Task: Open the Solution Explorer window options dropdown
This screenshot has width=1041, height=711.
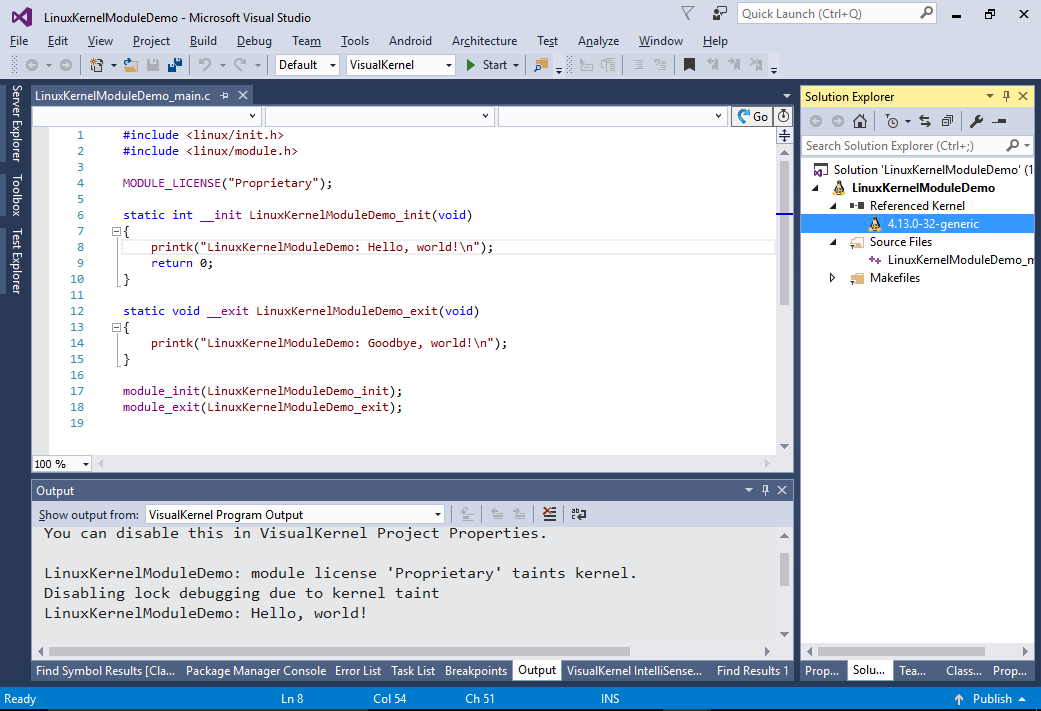Action: click(989, 96)
